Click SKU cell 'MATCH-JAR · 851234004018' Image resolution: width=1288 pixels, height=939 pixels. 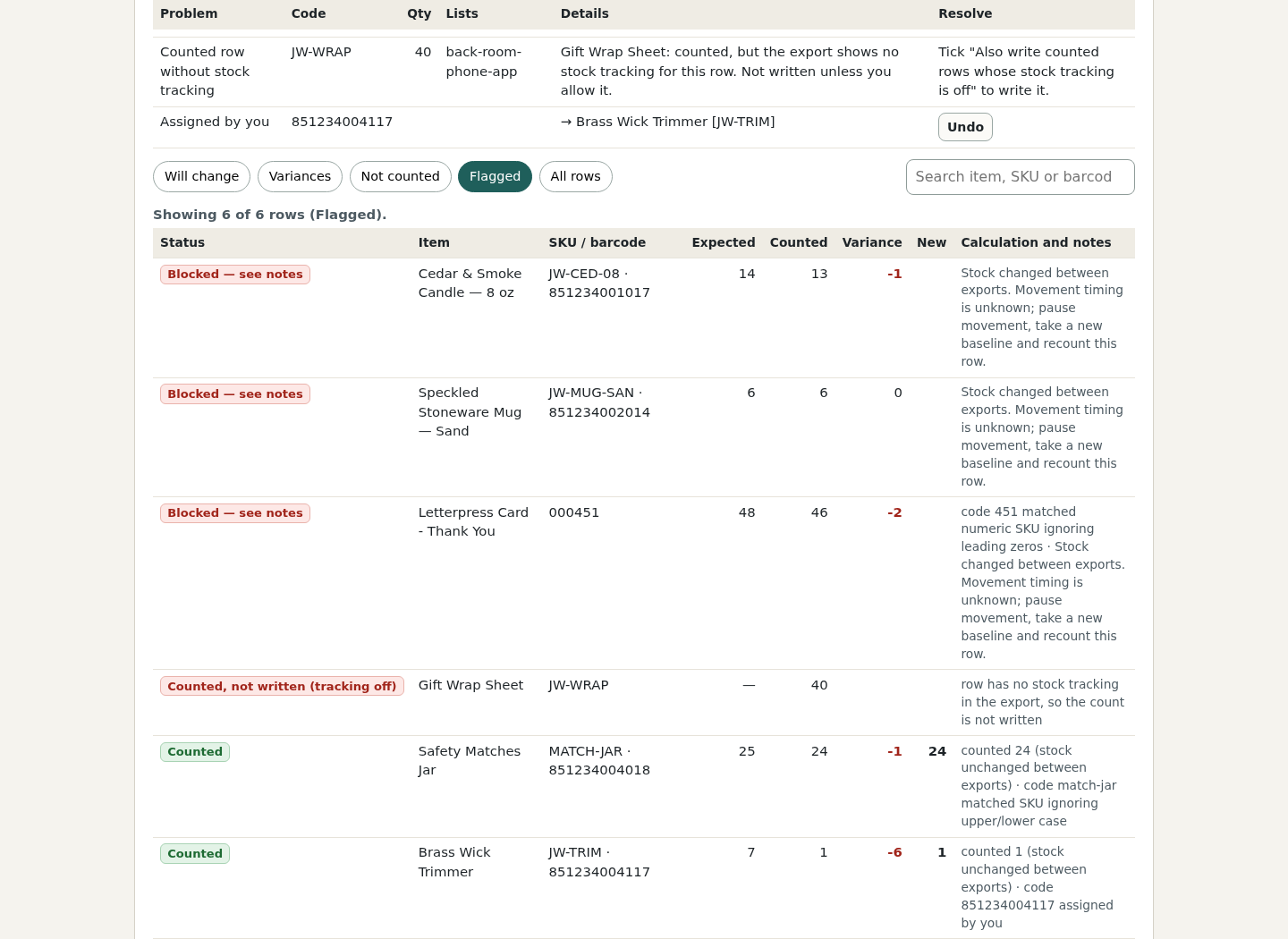(x=599, y=761)
